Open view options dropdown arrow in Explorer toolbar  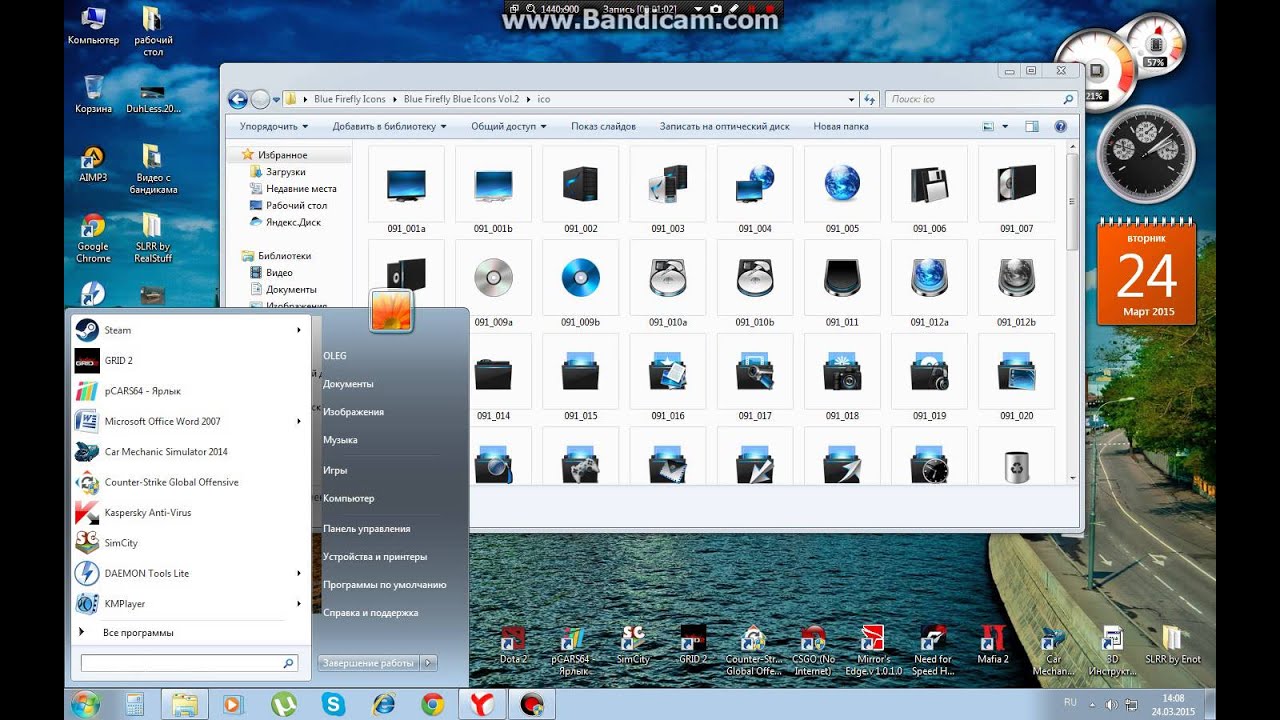[1005, 127]
